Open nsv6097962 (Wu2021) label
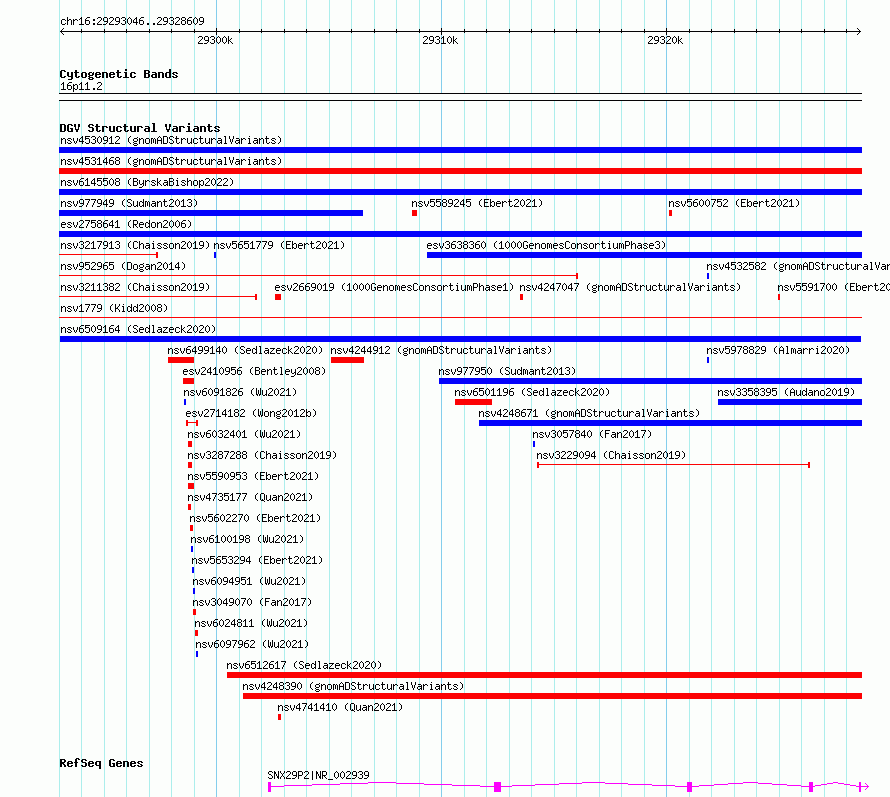The height and width of the screenshot is (797, 890). pos(252,644)
